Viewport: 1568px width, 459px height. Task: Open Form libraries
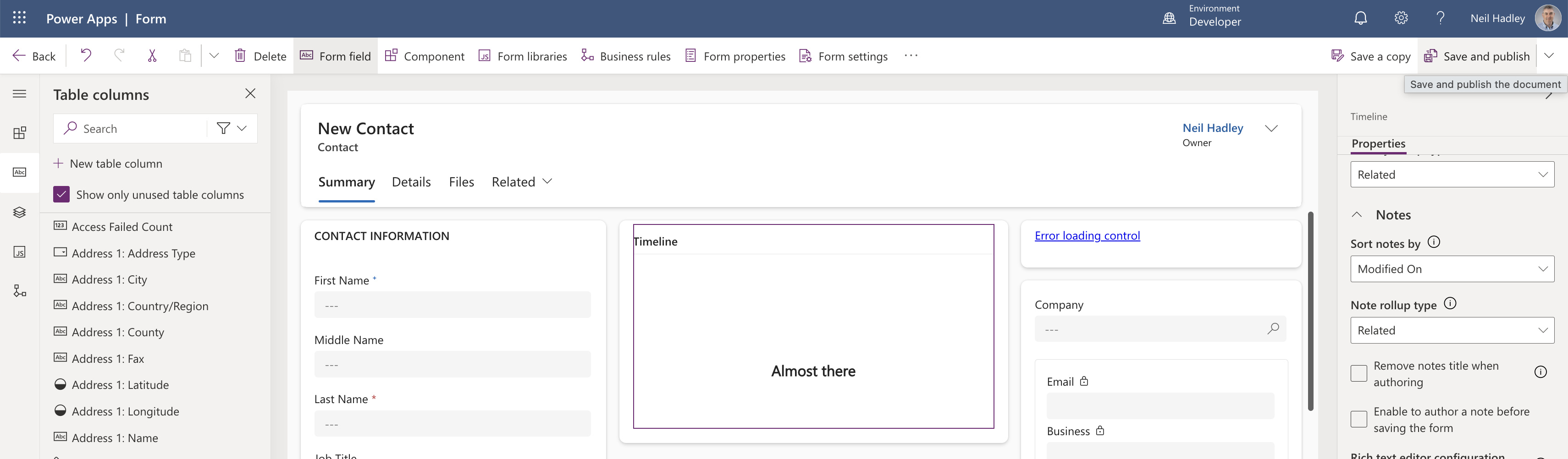pyautogui.click(x=522, y=56)
